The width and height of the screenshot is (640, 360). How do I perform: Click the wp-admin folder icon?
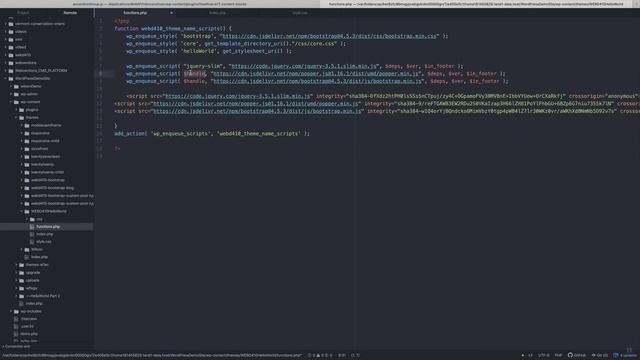coord(16,94)
